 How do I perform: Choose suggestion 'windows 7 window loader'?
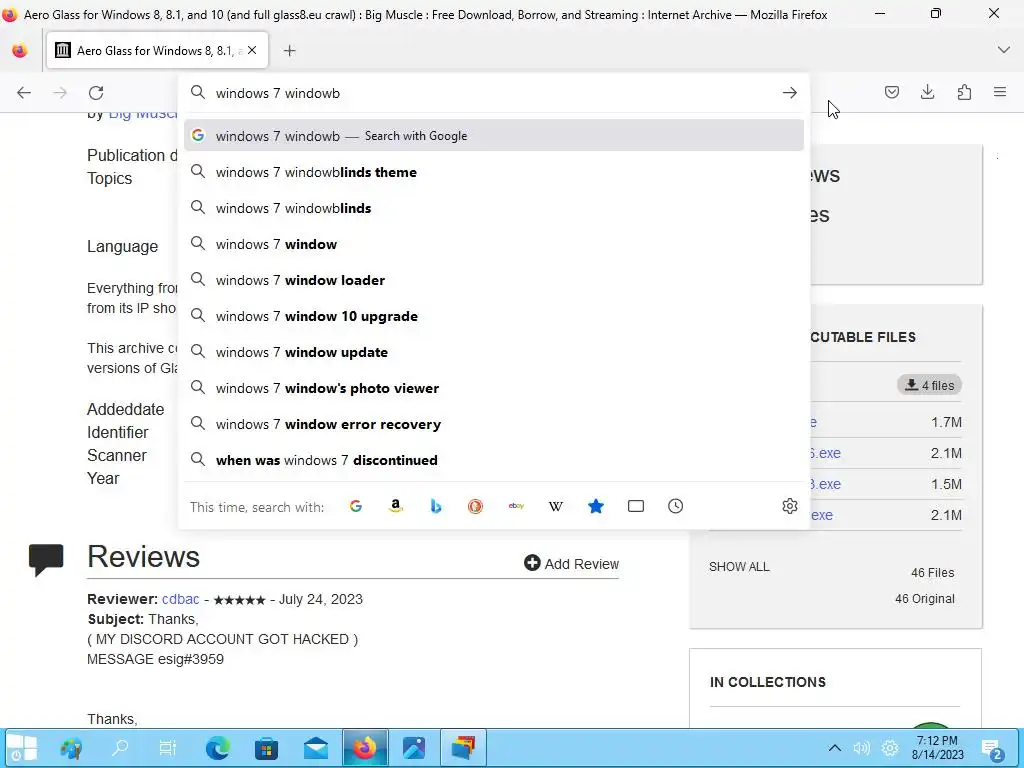click(x=494, y=280)
